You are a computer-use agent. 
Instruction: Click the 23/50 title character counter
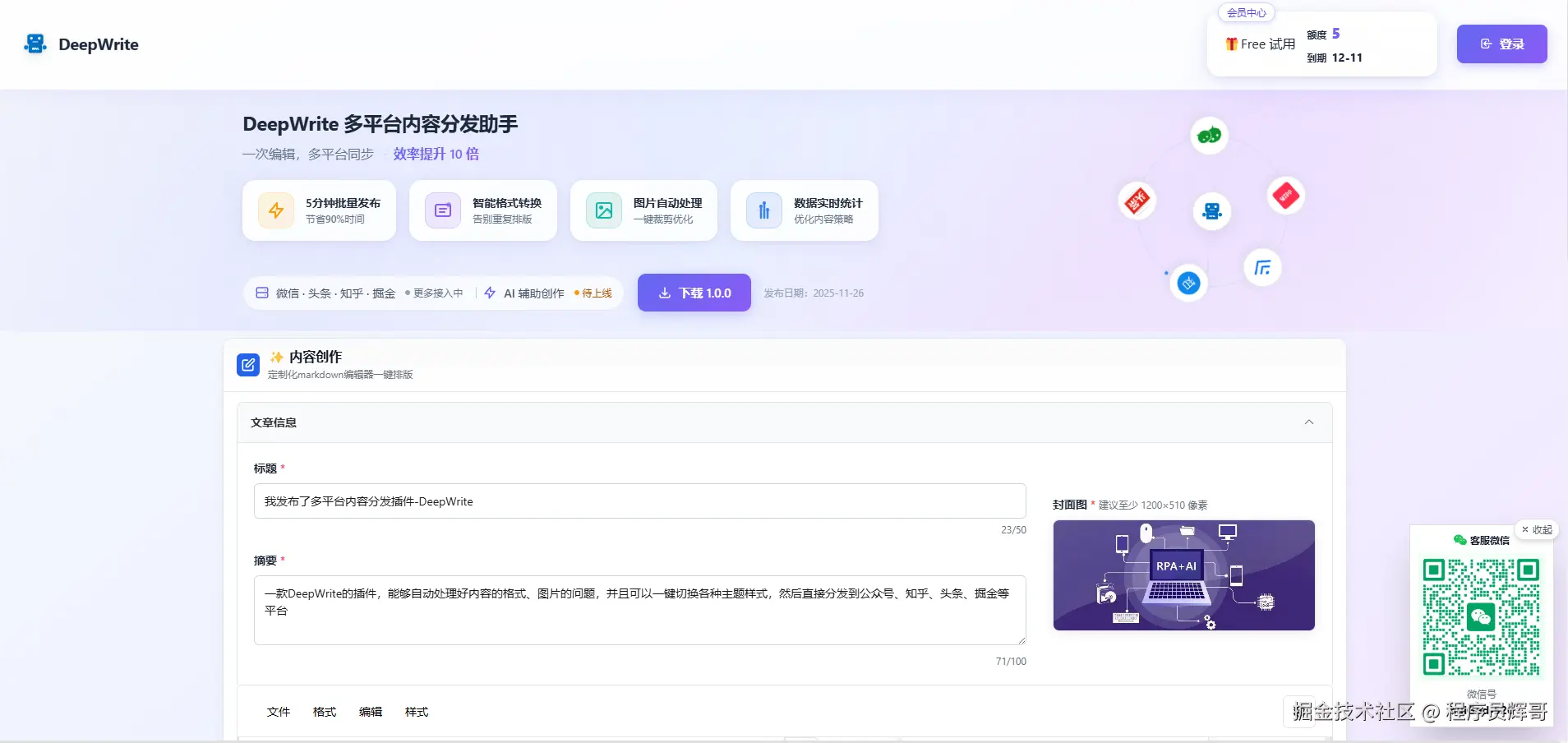1013,530
